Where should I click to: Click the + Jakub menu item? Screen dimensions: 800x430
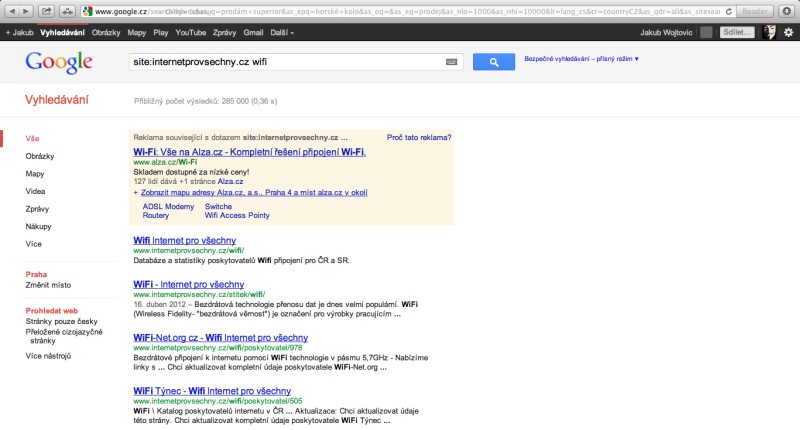[19, 32]
